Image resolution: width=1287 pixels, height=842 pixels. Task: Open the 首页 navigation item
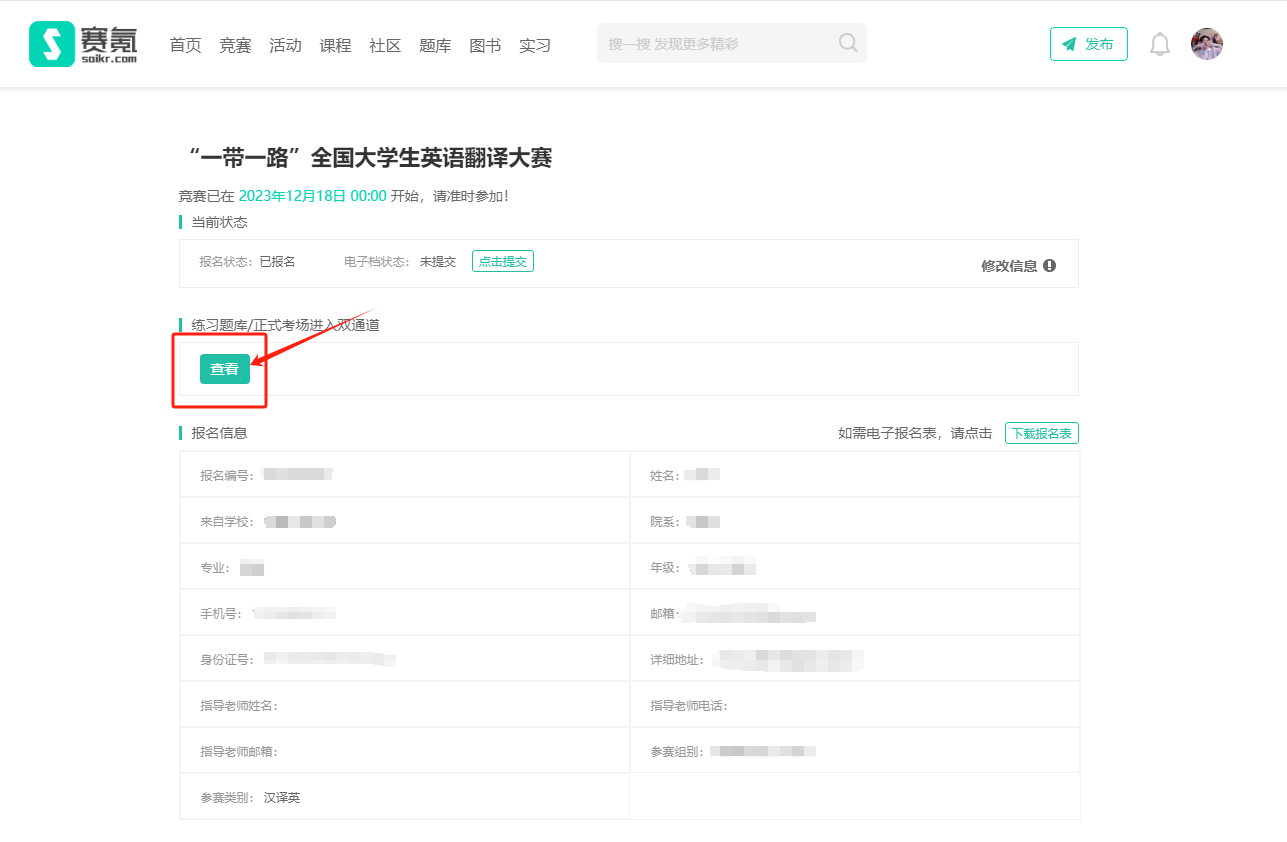(185, 45)
